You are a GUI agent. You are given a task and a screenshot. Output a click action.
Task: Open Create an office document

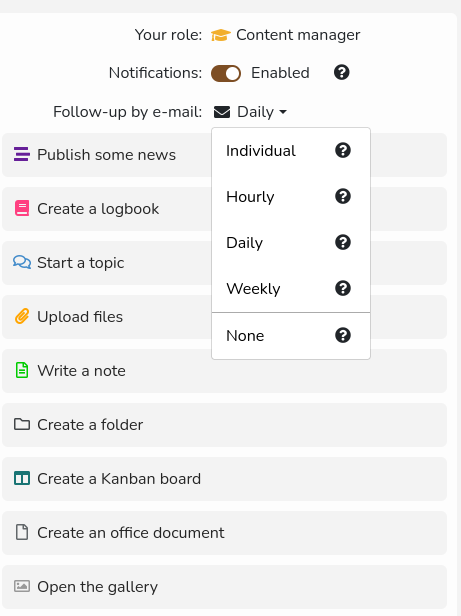click(x=224, y=533)
